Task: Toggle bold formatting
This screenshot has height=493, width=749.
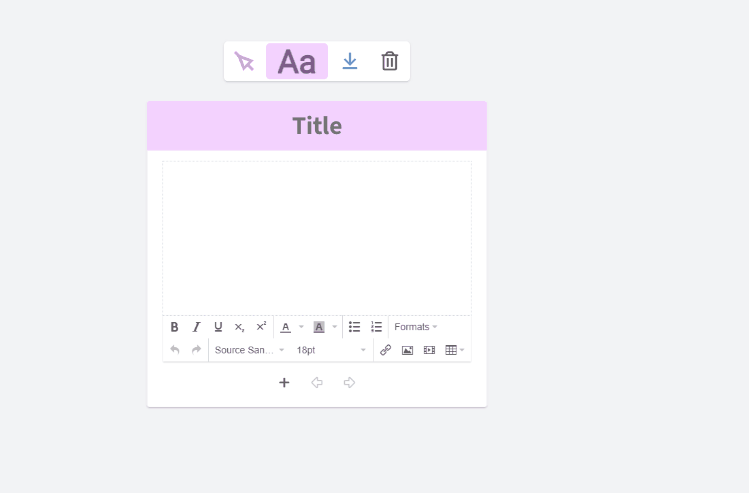Action: click(x=174, y=327)
